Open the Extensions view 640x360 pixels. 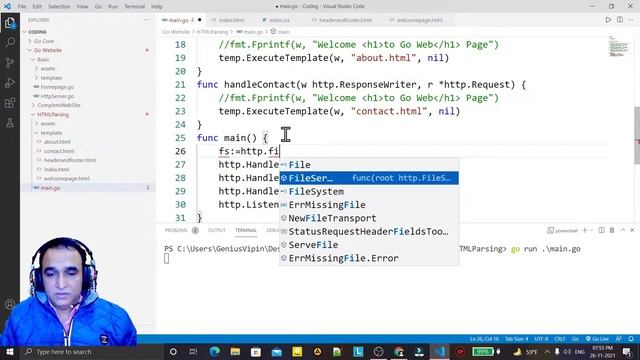tap(10, 102)
